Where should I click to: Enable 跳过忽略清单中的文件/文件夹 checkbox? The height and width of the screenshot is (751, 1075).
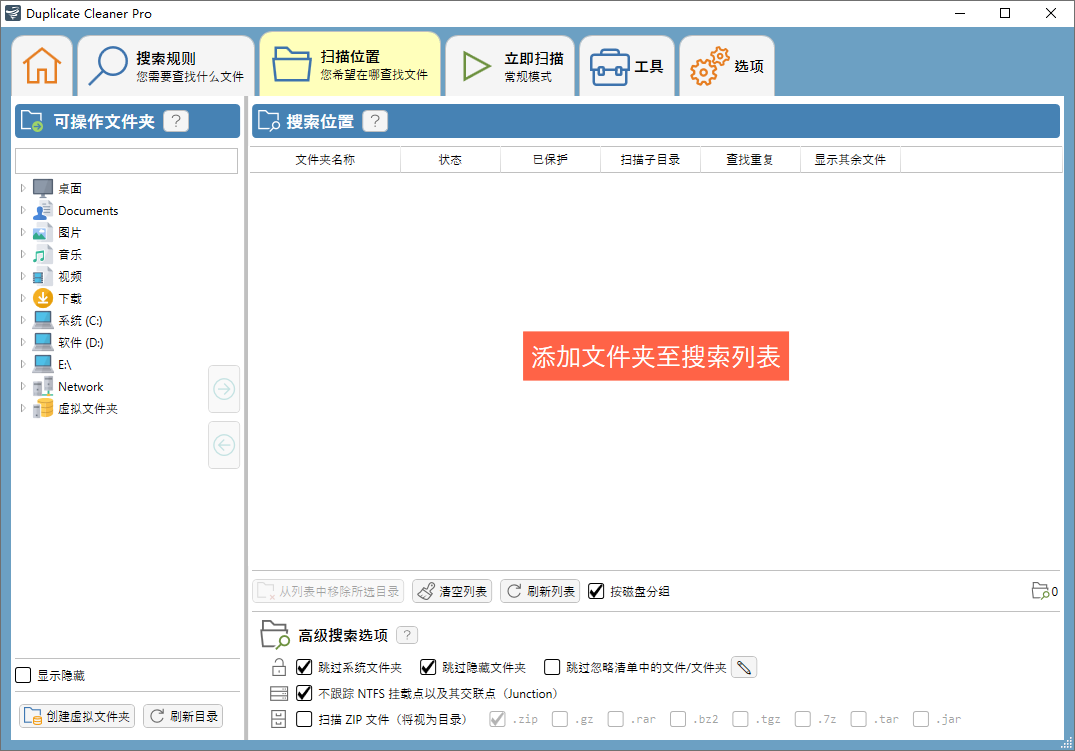(x=552, y=667)
